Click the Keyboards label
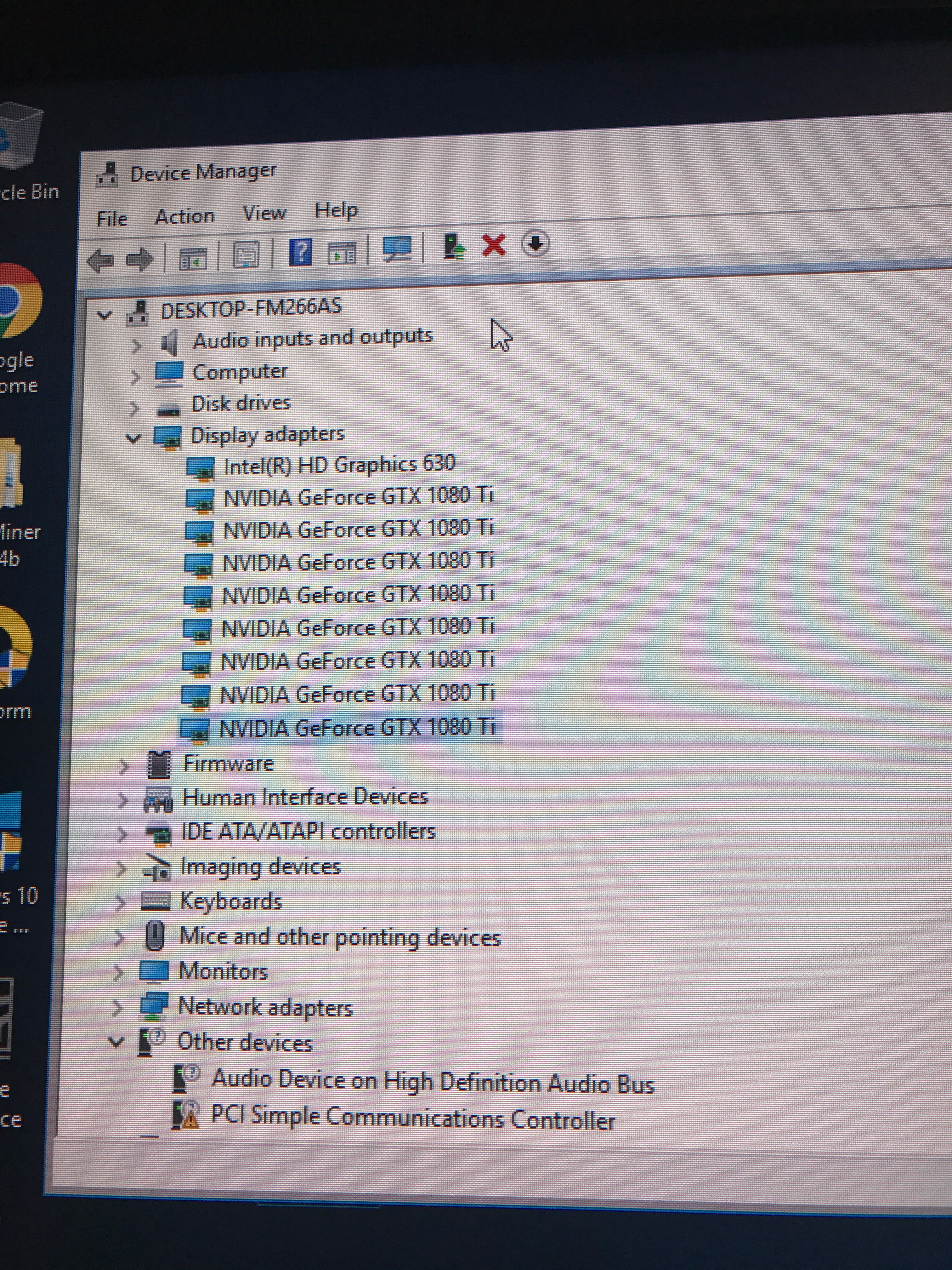 (x=231, y=901)
